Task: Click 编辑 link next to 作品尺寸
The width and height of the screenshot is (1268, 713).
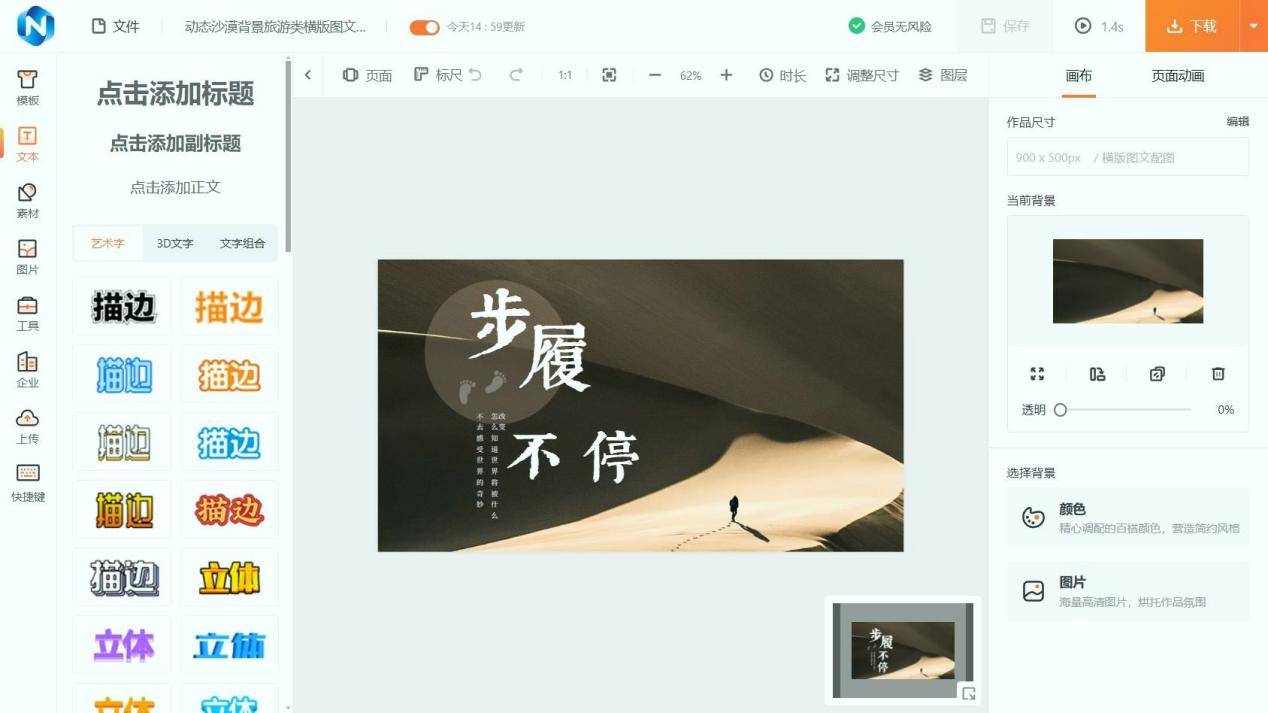Action: [x=1237, y=122]
